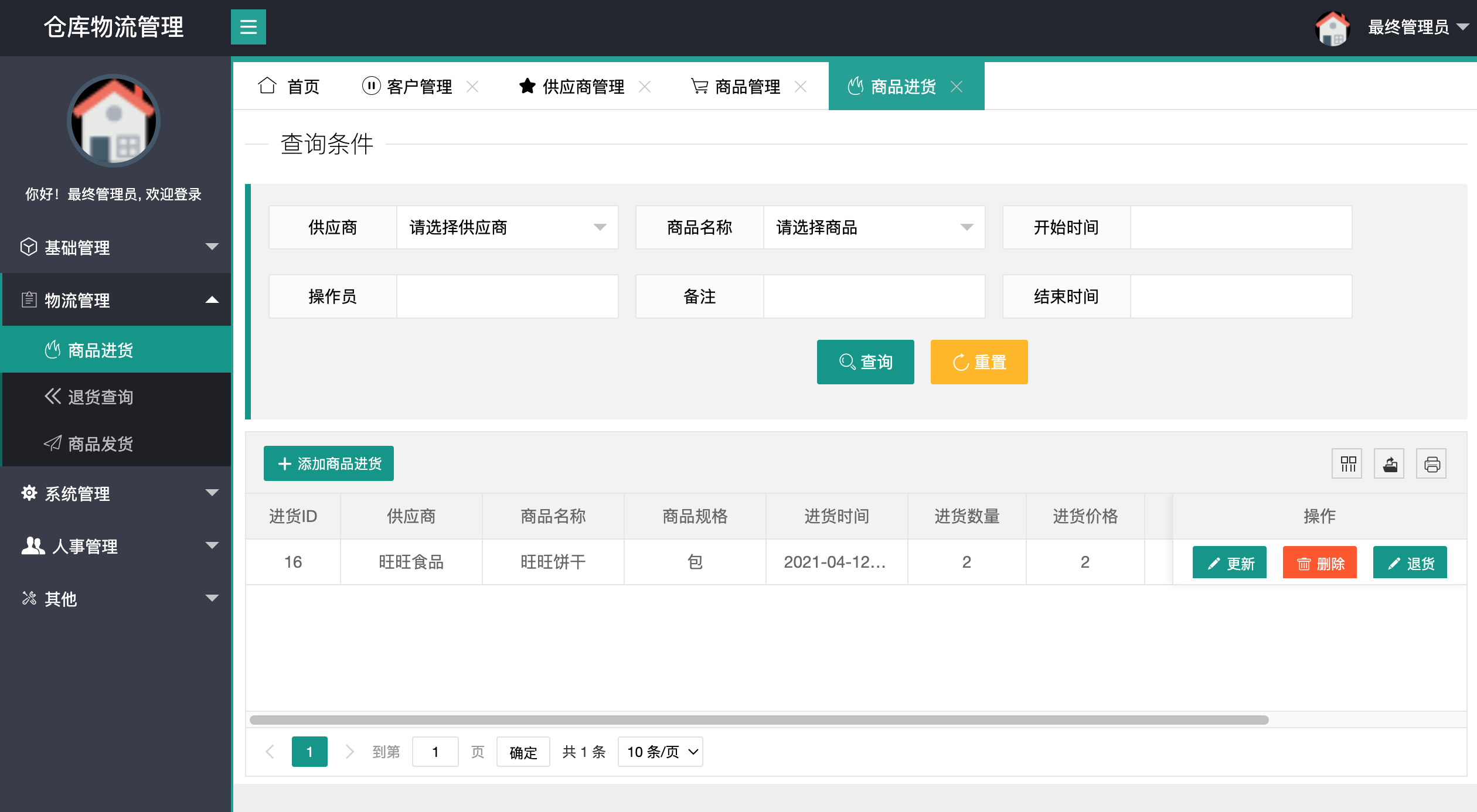Select page 1 in pagination
The width and height of the screenshot is (1477, 812).
309,752
